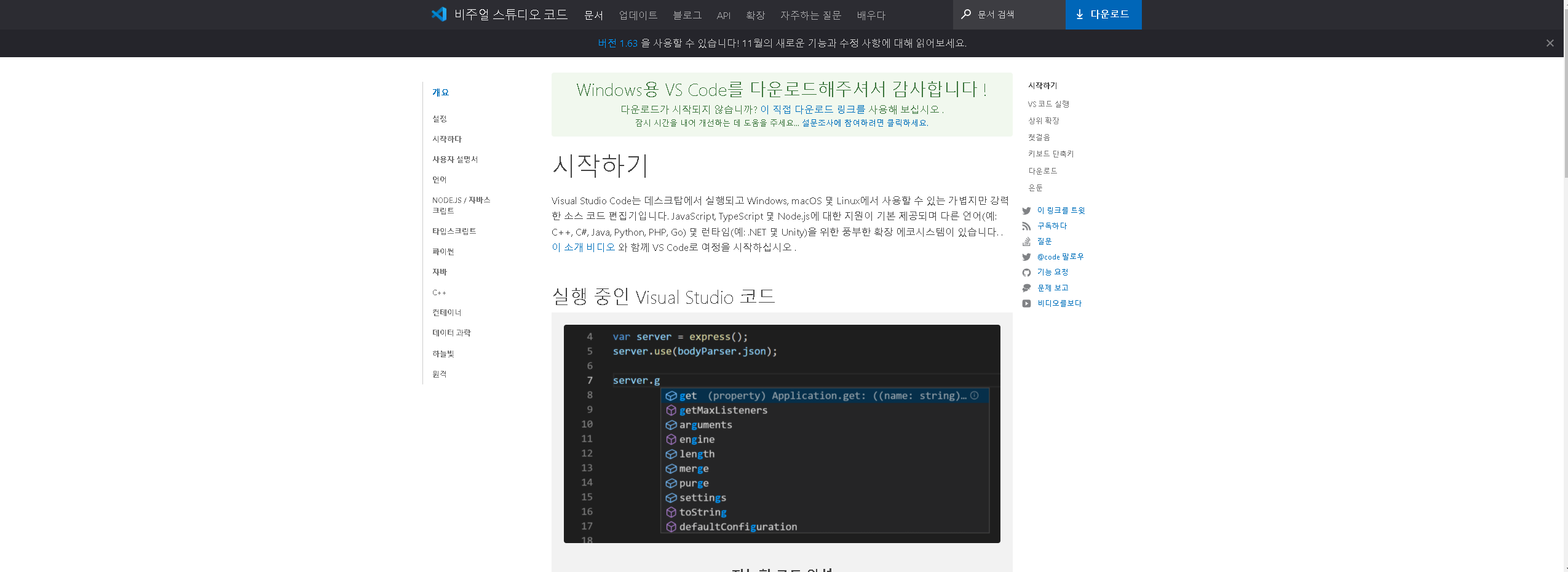Click the Stack Overflow icon beside 질문
This screenshot has height=572, width=1568.
[1026, 242]
